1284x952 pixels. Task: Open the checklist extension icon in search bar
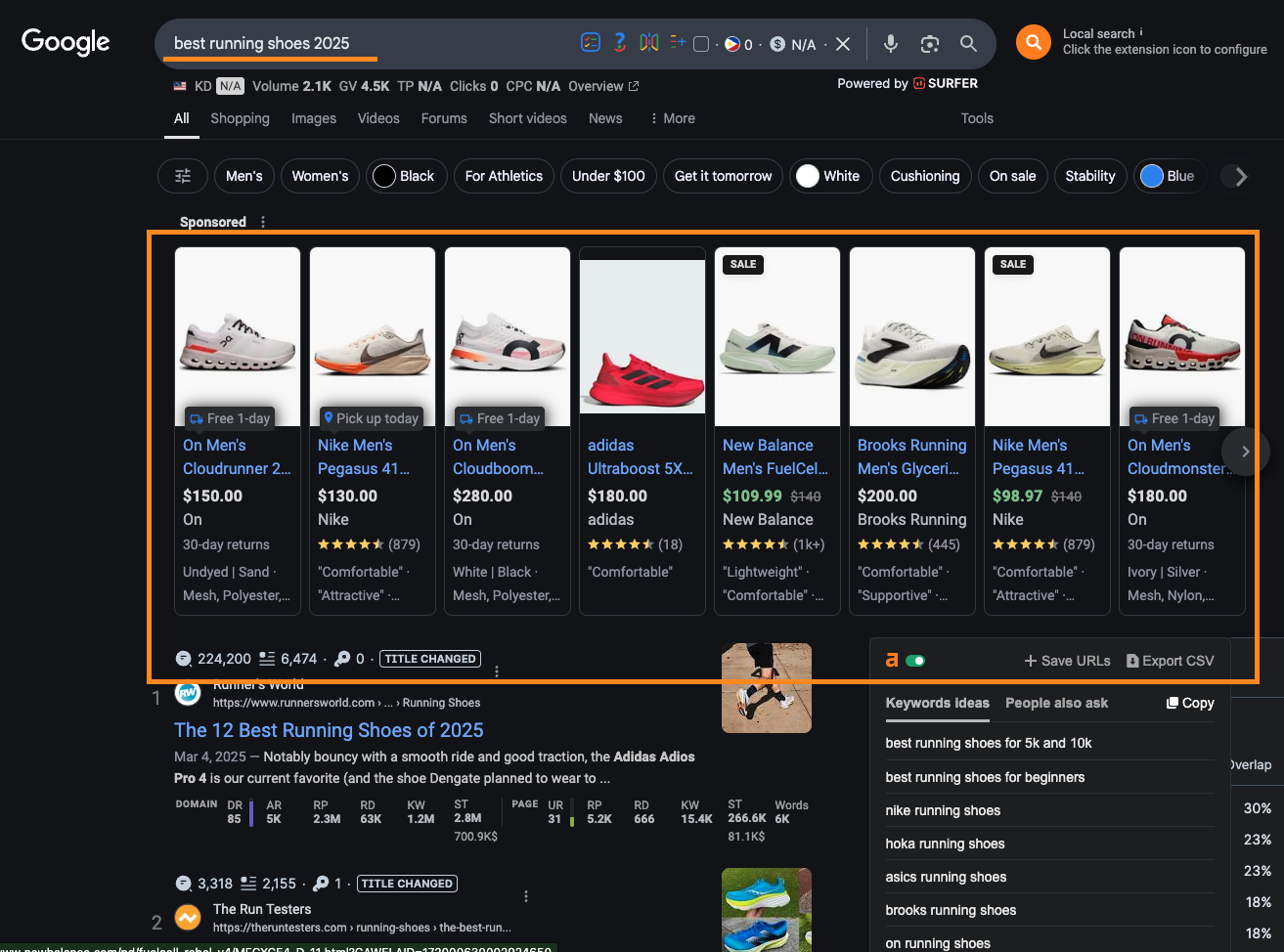coord(591,42)
